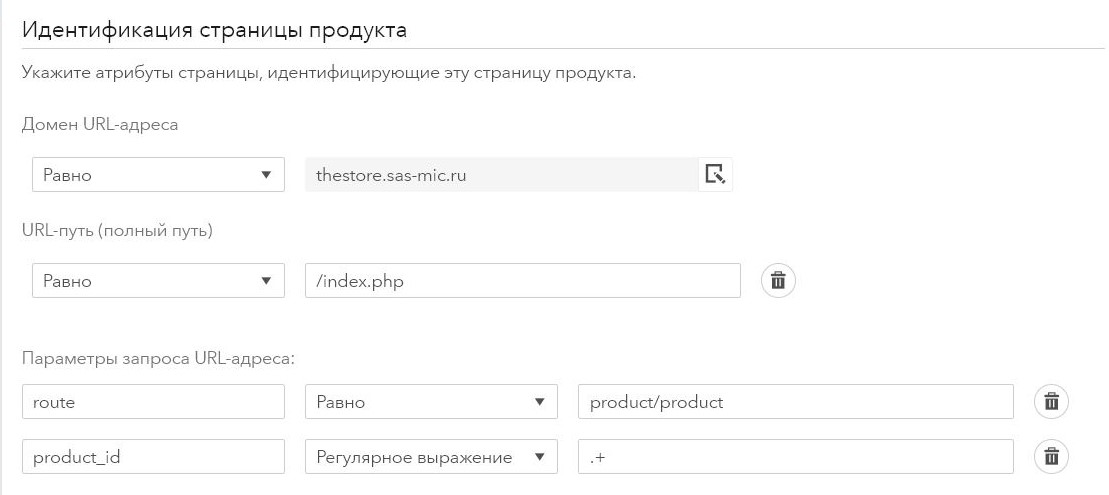Focus the /index.php path input
Viewport: 1109px width, 495px height.
click(x=522, y=281)
